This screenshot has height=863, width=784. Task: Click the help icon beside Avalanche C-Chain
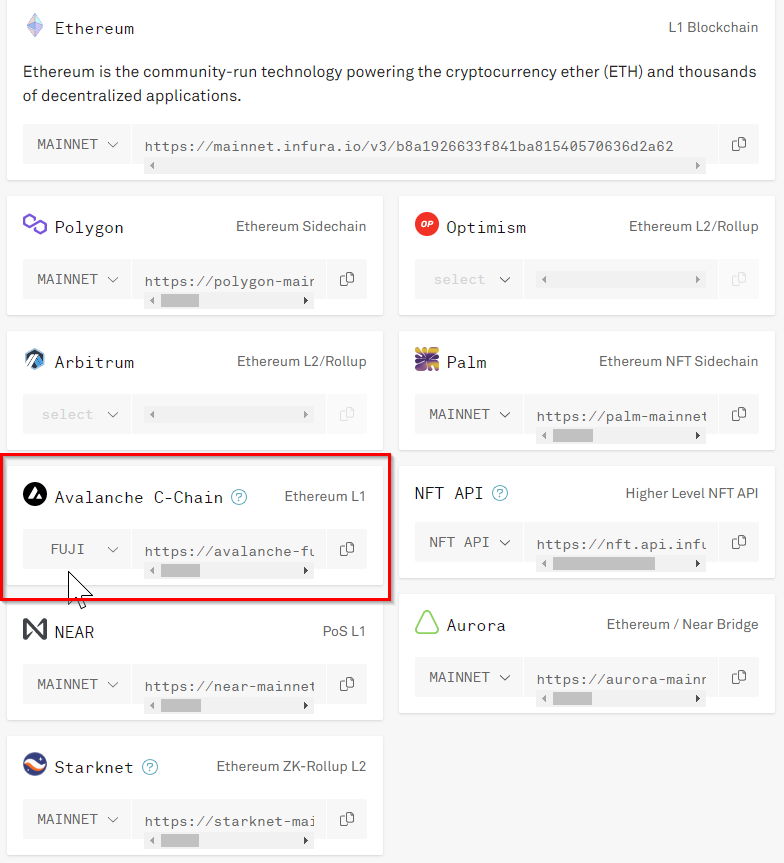point(239,497)
